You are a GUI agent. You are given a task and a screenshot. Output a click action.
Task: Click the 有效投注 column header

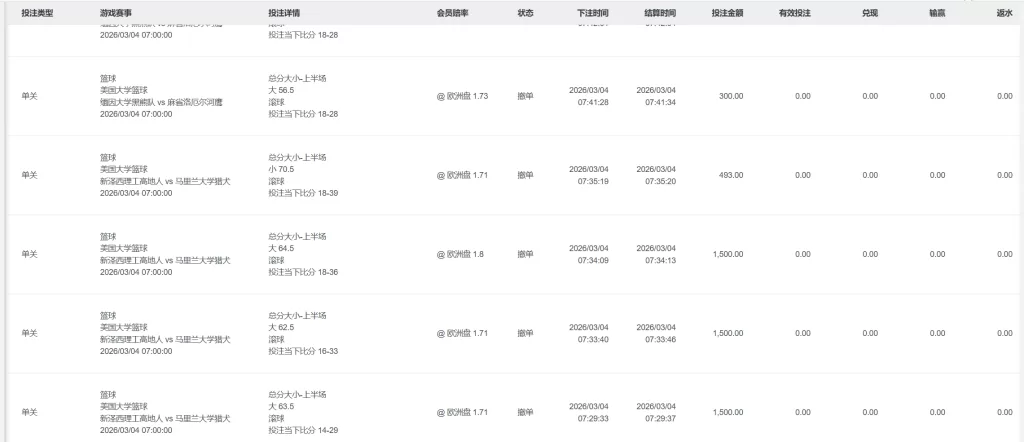pyautogui.click(x=795, y=13)
